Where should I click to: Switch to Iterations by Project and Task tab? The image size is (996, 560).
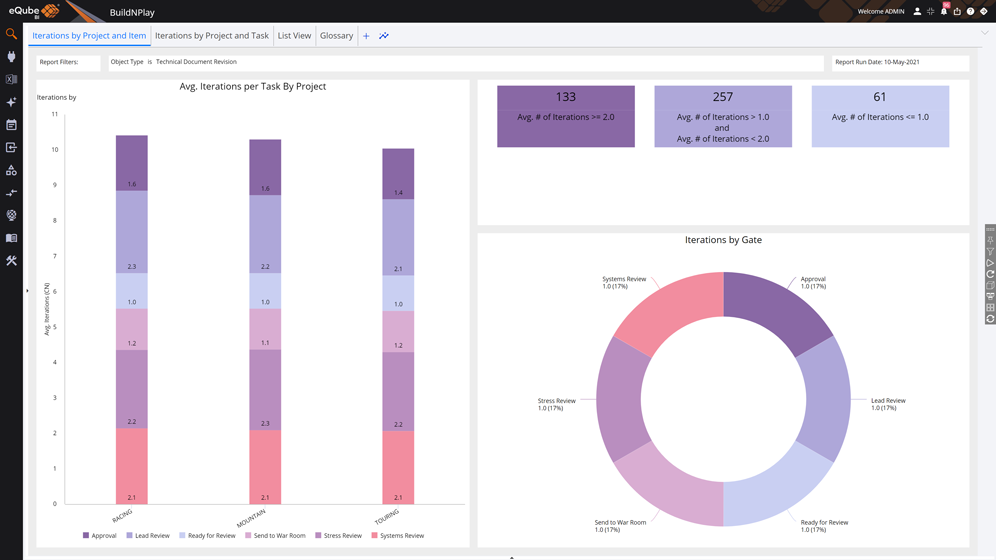tap(212, 36)
